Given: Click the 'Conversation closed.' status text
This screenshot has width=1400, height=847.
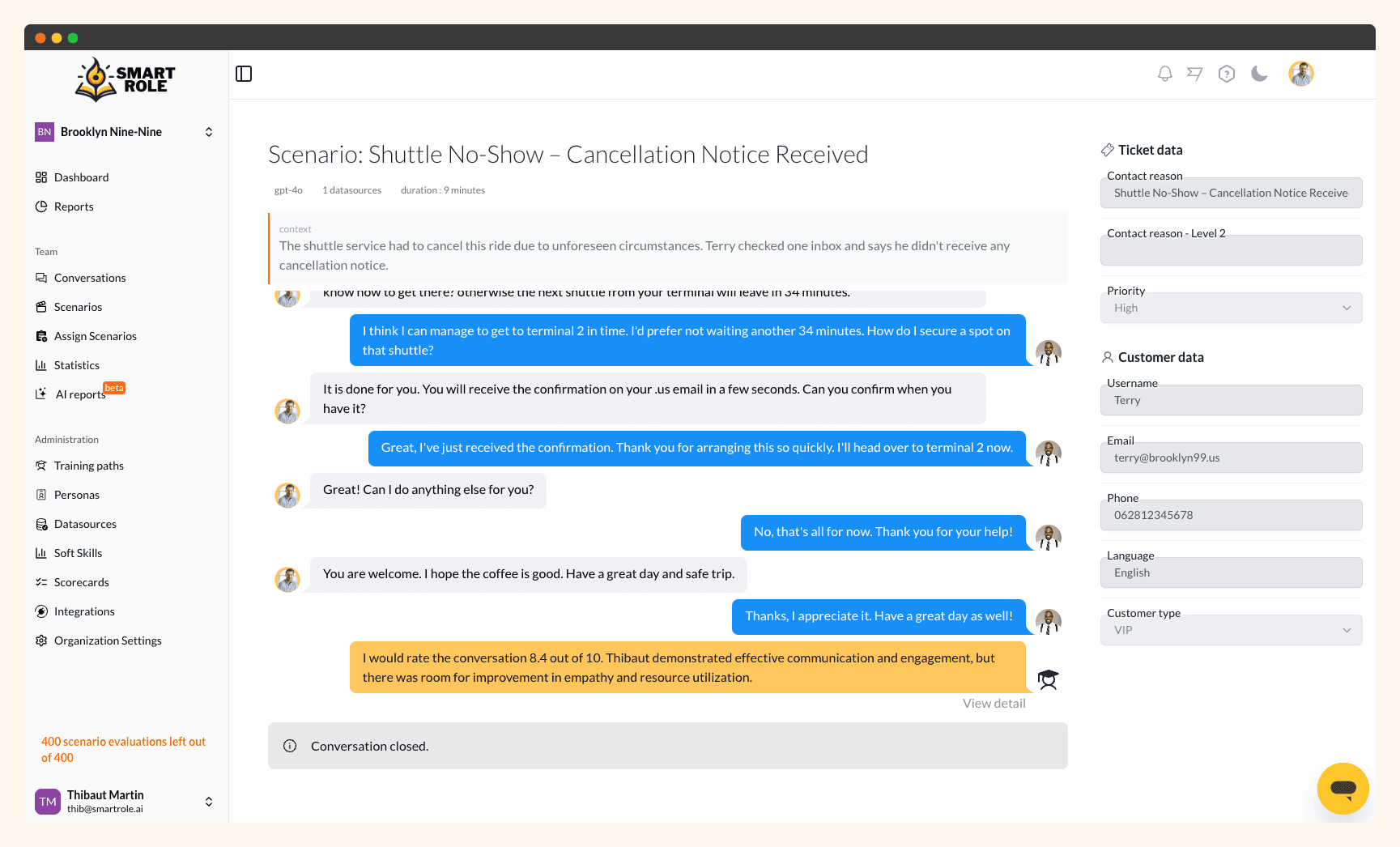Looking at the screenshot, I should coord(369,746).
